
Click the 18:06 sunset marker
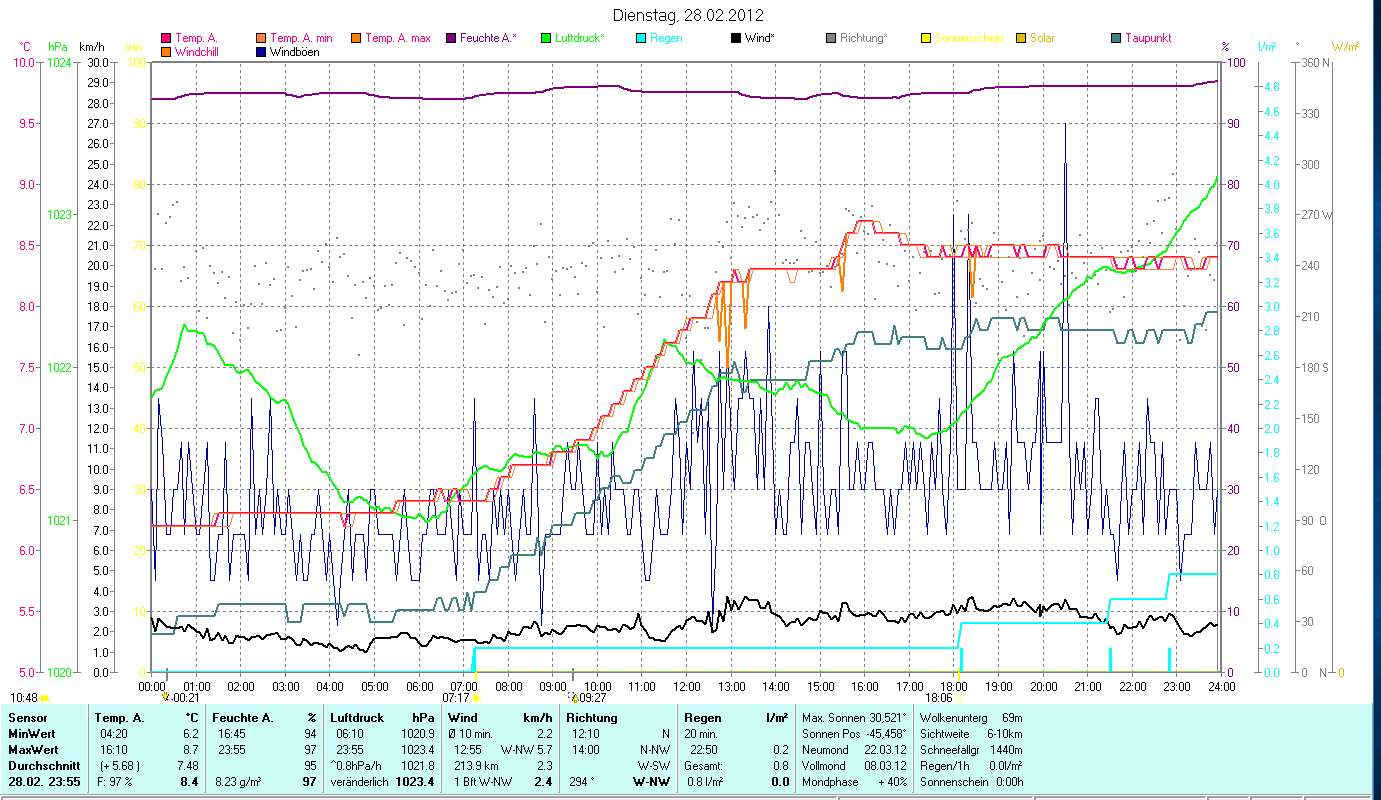click(x=940, y=698)
